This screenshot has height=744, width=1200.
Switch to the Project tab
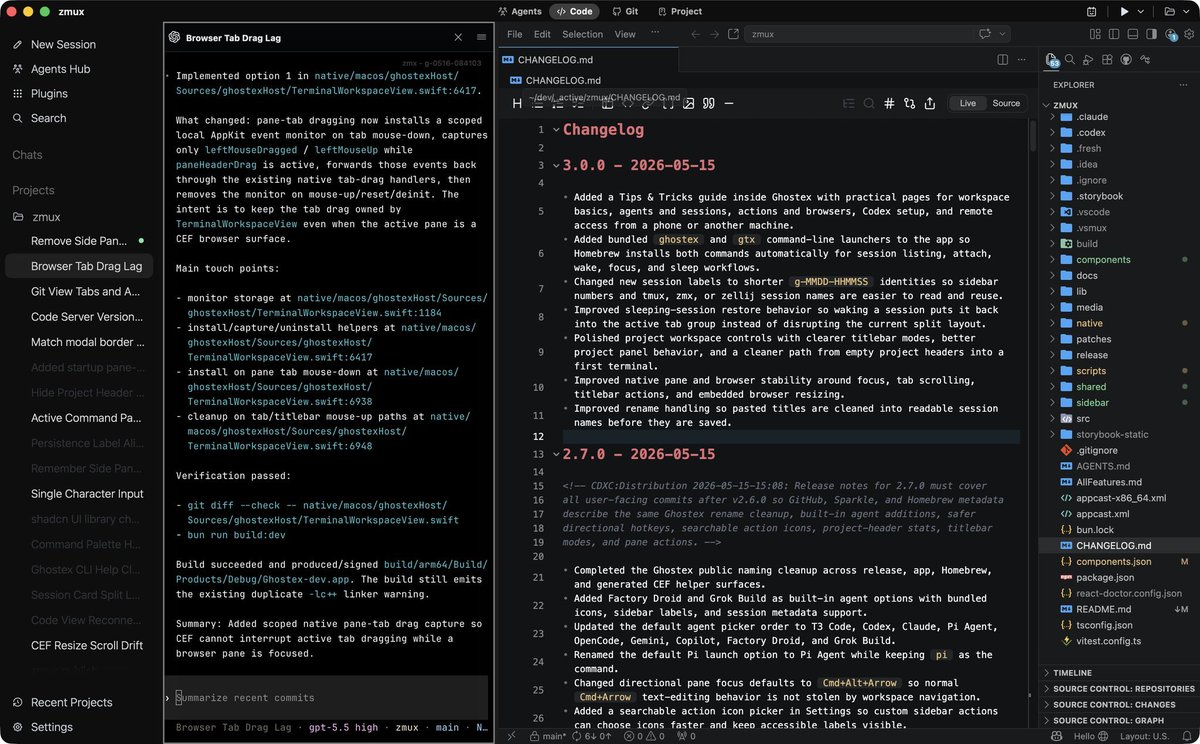coord(679,11)
